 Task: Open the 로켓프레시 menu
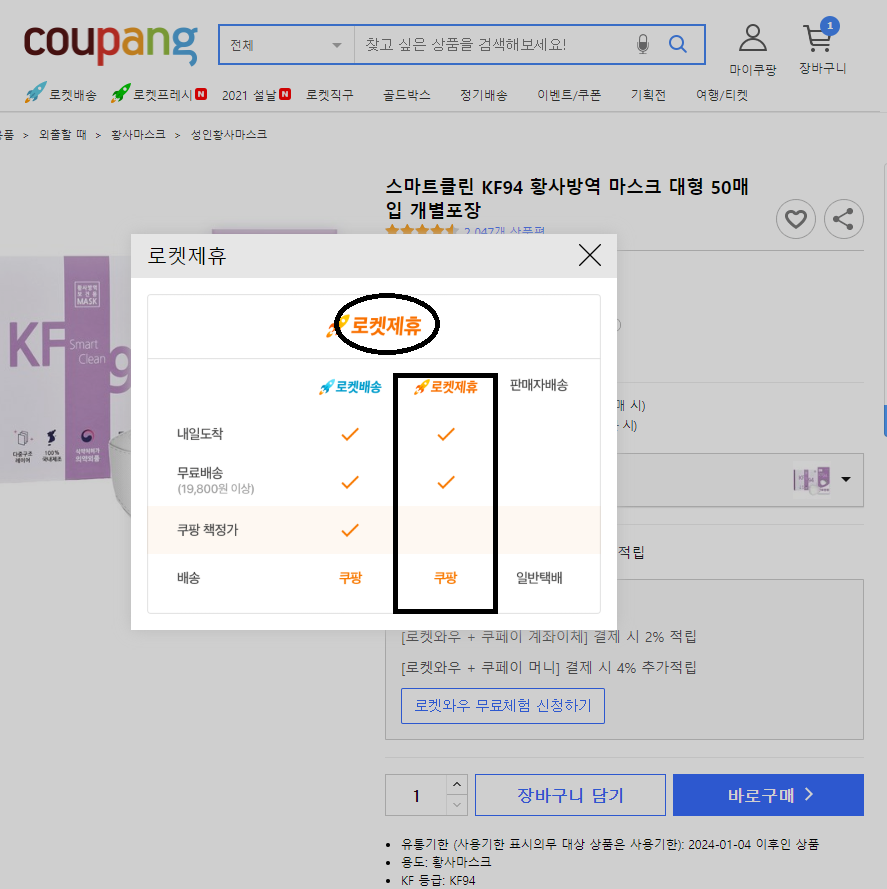point(159,95)
